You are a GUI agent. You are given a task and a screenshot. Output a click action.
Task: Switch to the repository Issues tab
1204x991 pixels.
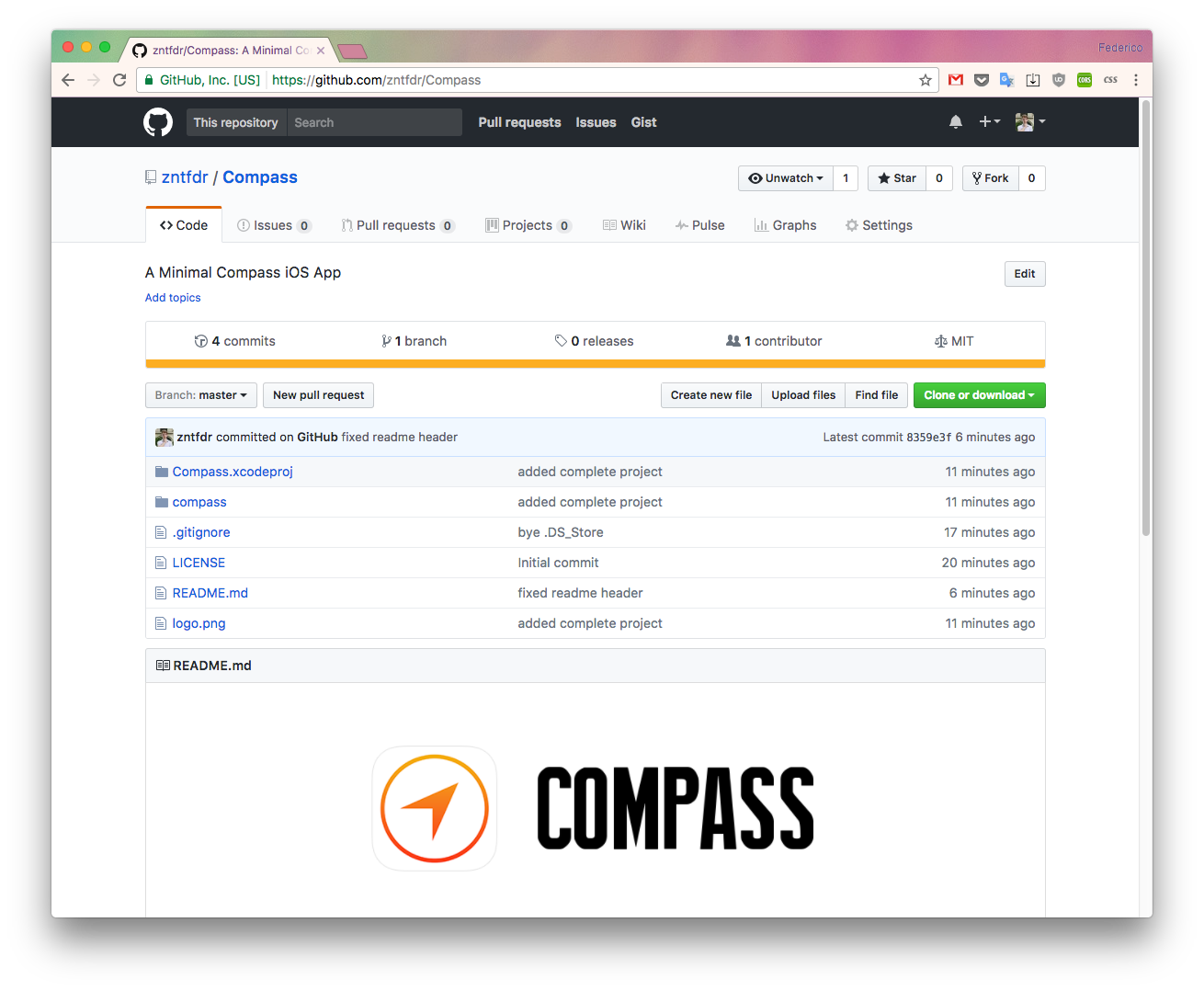coord(274,225)
